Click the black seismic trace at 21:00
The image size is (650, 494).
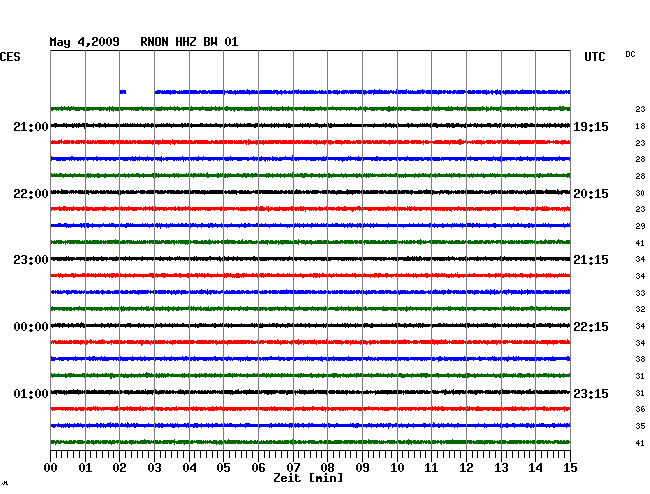310,125
